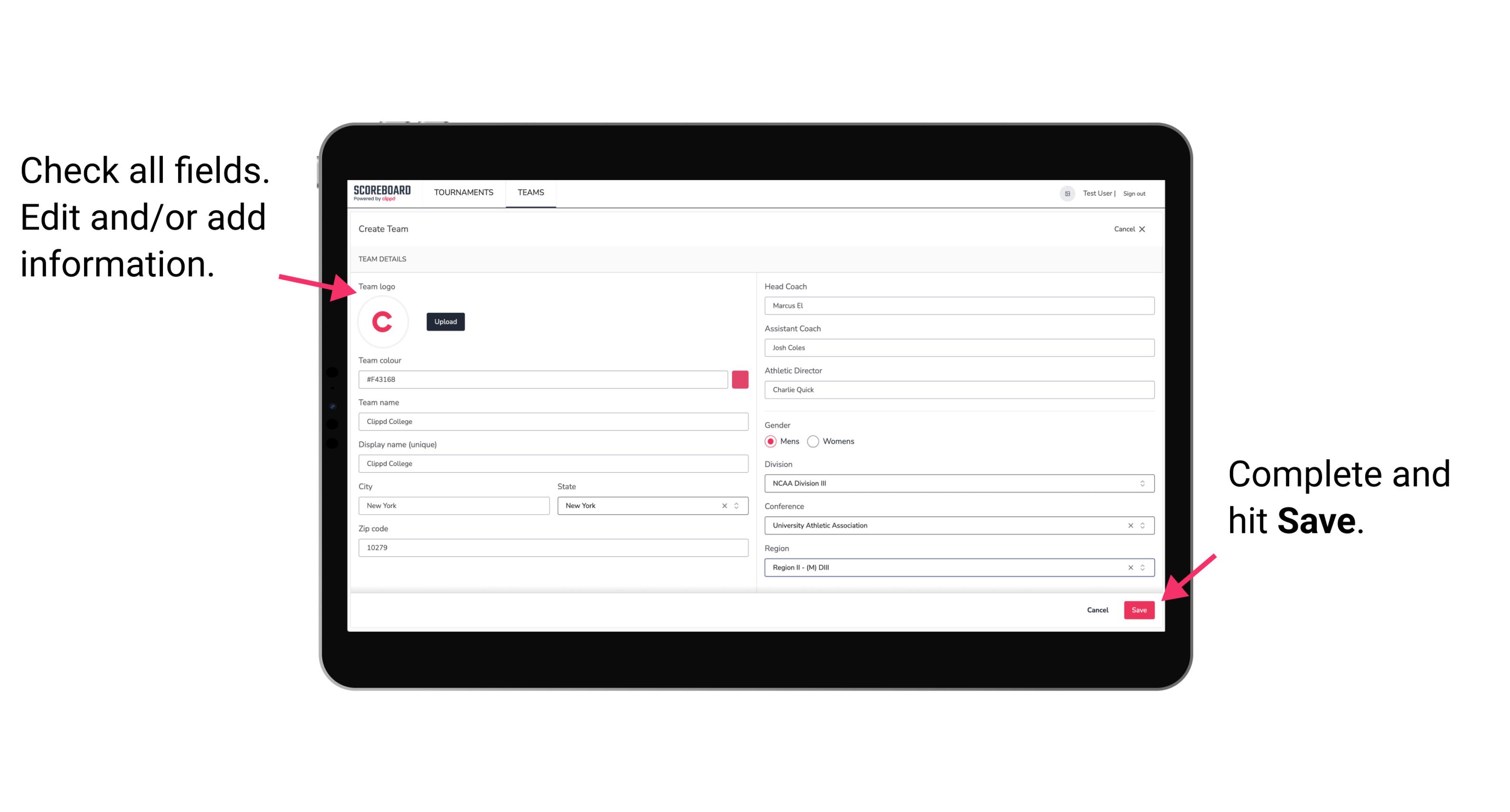The image size is (1510, 812).
Task: Expand the Conference dropdown selector
Action: 1143,525
